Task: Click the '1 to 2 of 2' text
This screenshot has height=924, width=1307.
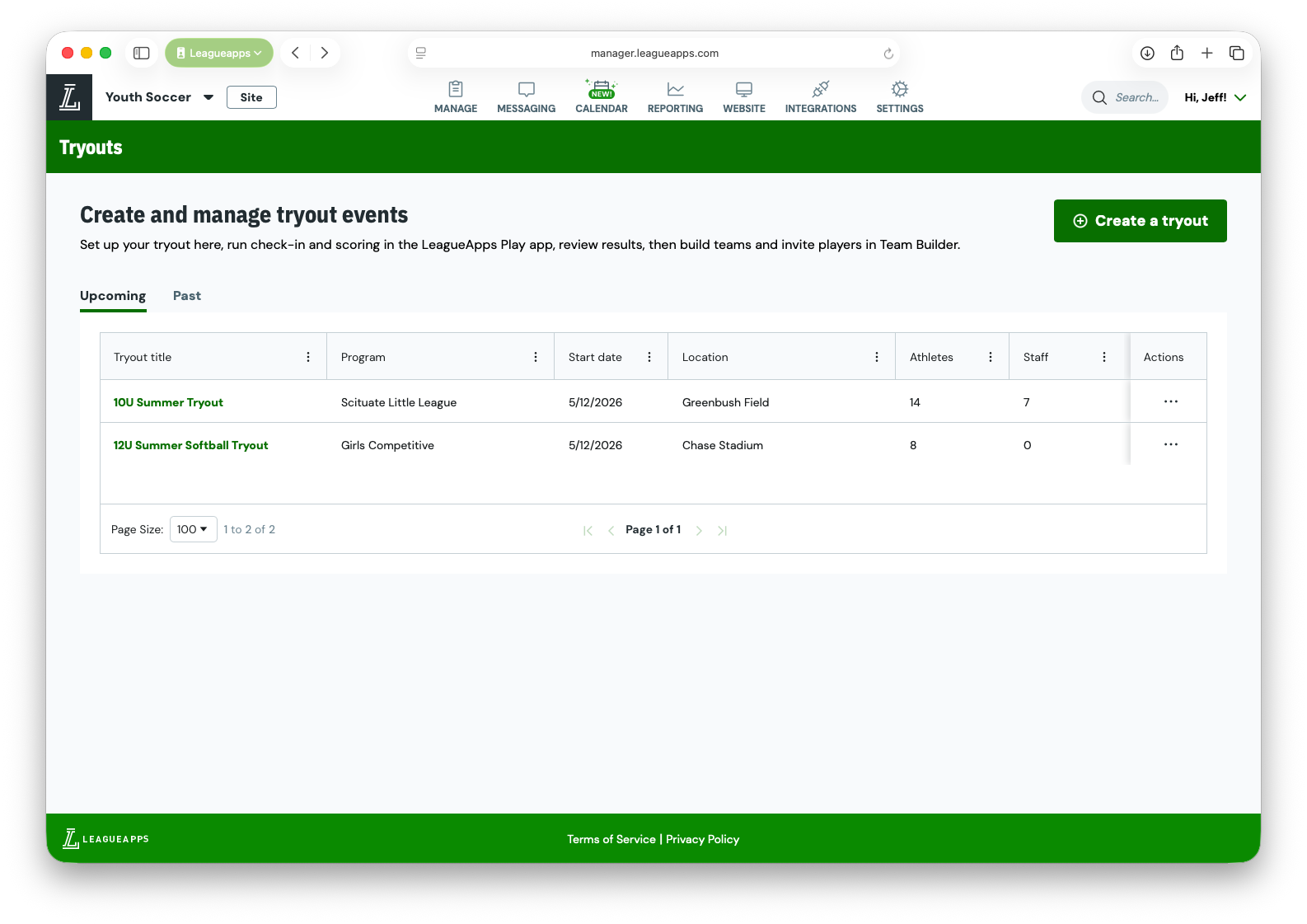Action: 250,529
